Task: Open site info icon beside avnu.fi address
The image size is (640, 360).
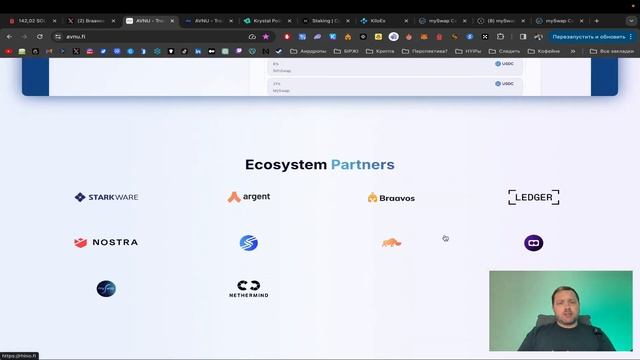Action: [58, 37]
